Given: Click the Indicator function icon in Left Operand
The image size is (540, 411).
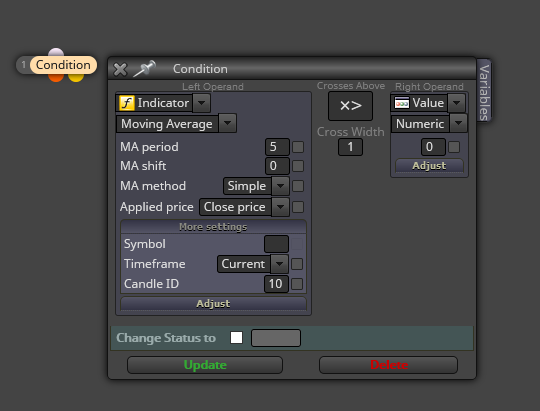Looking at the screenshot, I should [x=126, y=103].
